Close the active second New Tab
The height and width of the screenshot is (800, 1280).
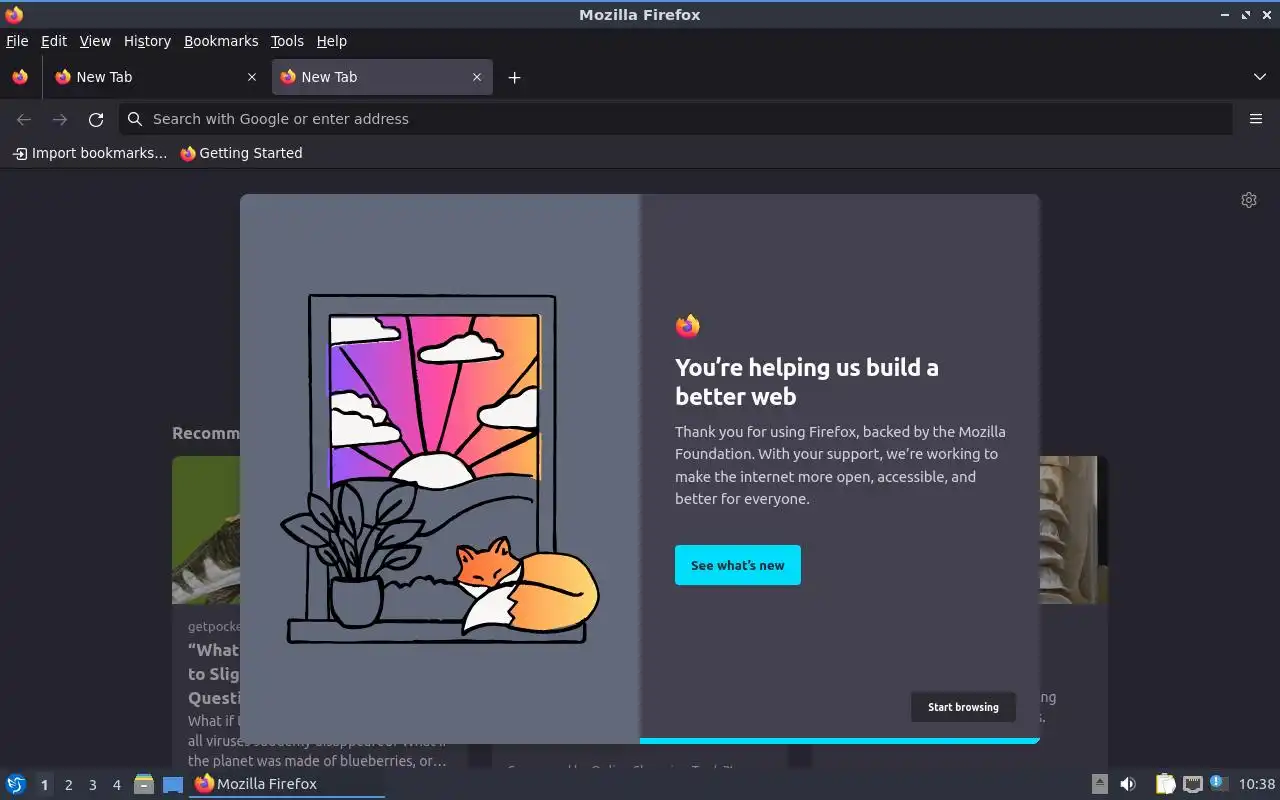[477, 77]
